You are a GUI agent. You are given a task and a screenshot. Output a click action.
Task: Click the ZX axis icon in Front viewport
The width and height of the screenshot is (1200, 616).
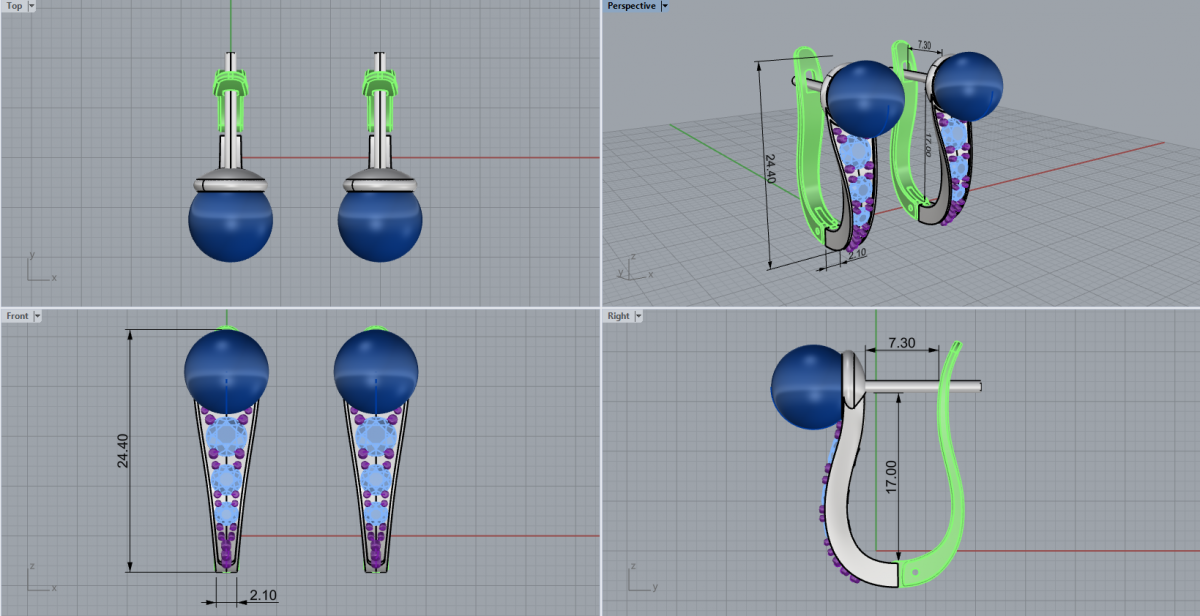pos(38,576)
